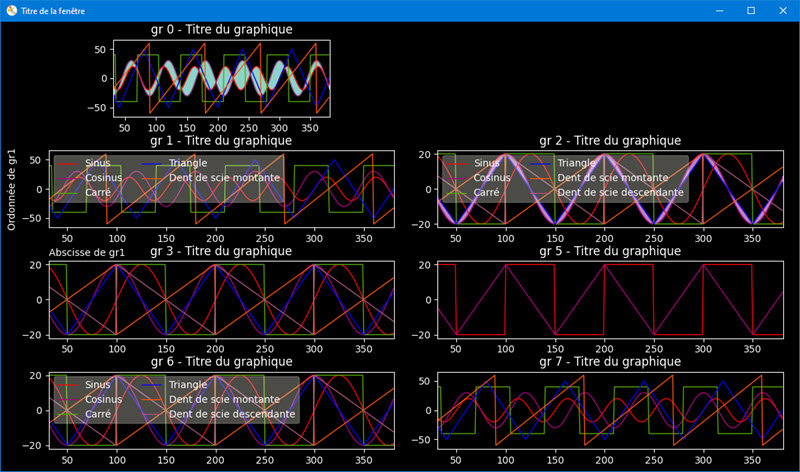Click the 'gr 0 - Titre du graphique' title
This screenshot has height=472, width=800.
click(x=221, y=29)
